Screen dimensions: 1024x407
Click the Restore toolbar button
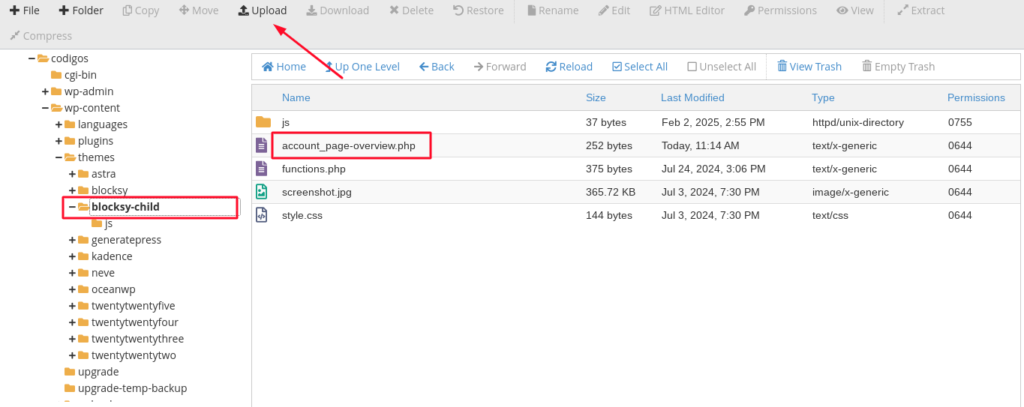click(x=478, y=10)
